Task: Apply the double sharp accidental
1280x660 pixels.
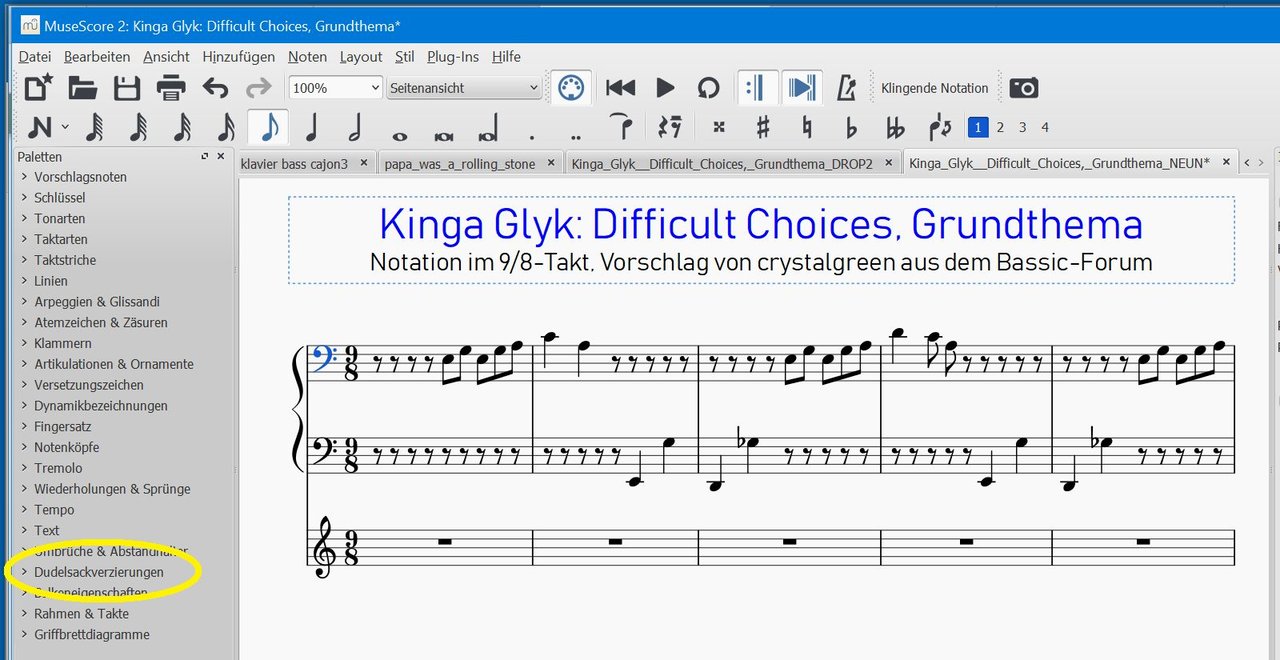Action: tap(718, 127)
